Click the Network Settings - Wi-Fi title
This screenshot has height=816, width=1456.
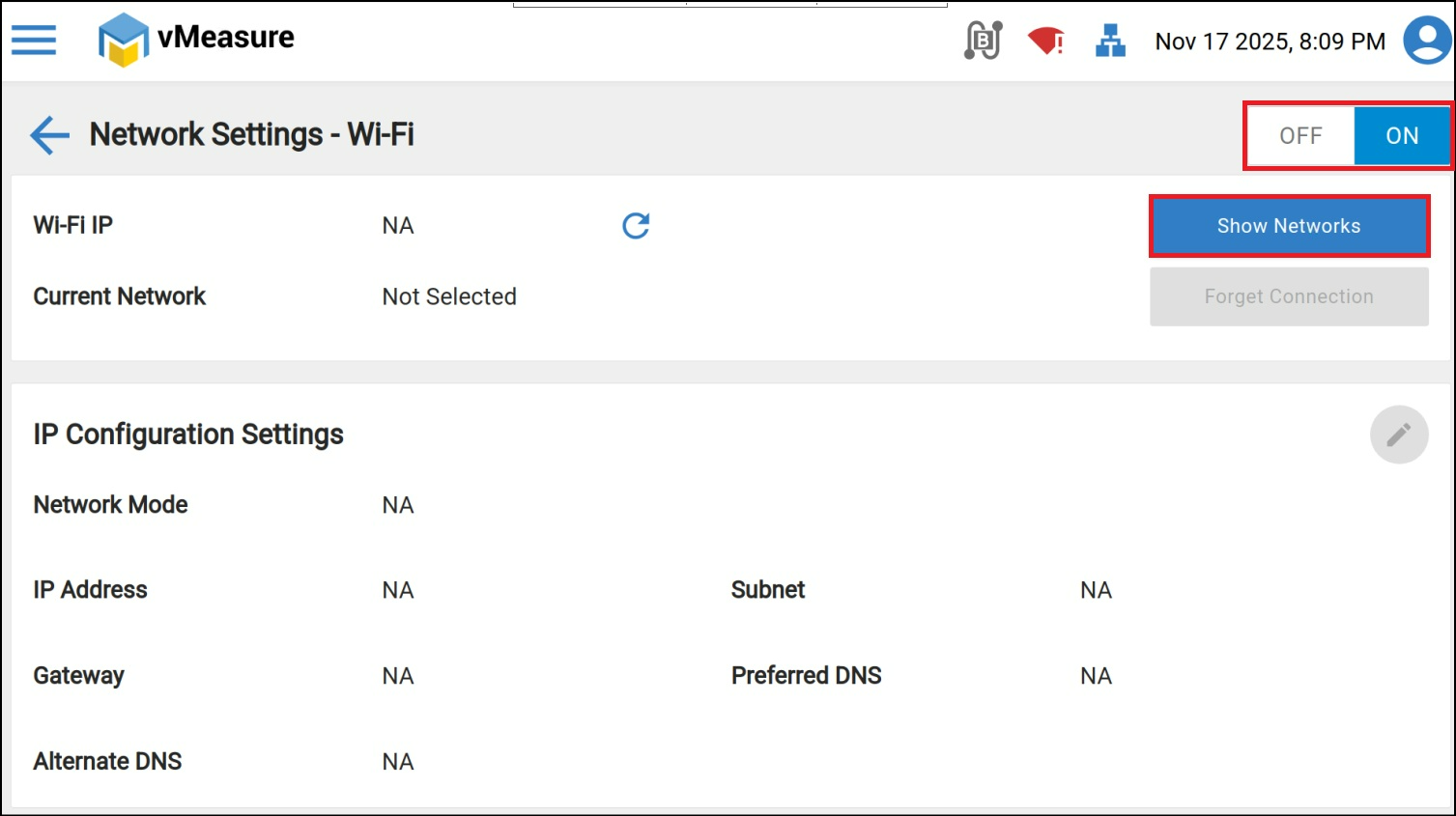point(251,134)
